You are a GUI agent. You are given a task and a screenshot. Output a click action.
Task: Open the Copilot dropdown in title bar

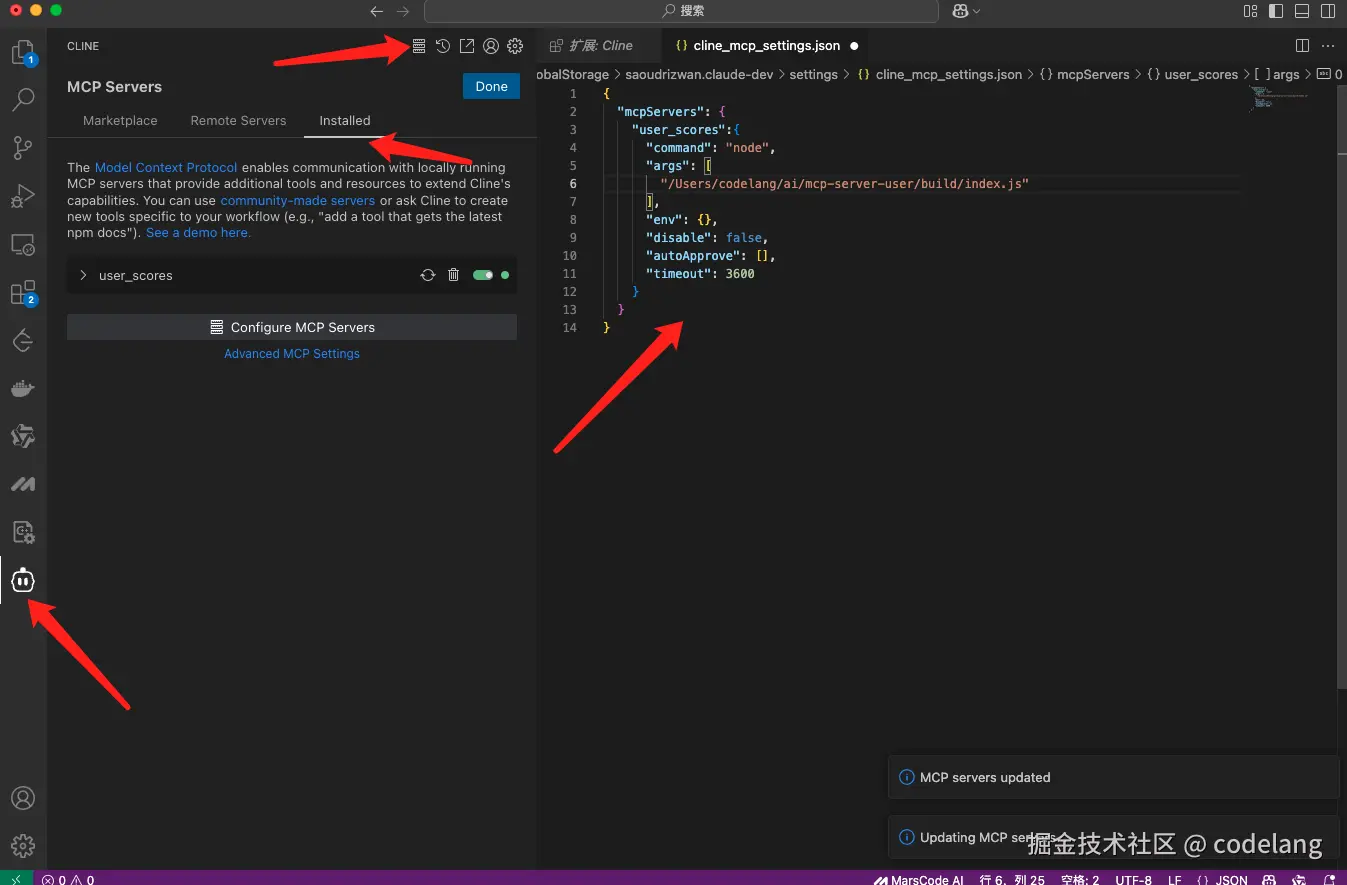coord(966,11)
